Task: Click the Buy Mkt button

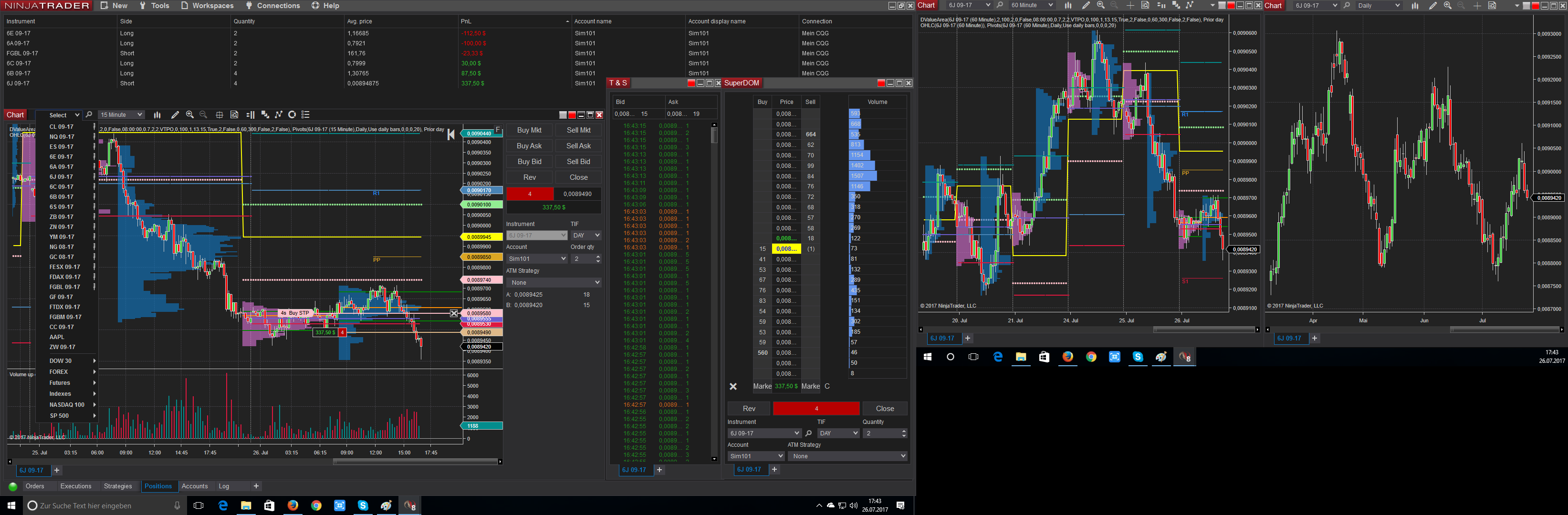Action: click(x=529, y=130)
